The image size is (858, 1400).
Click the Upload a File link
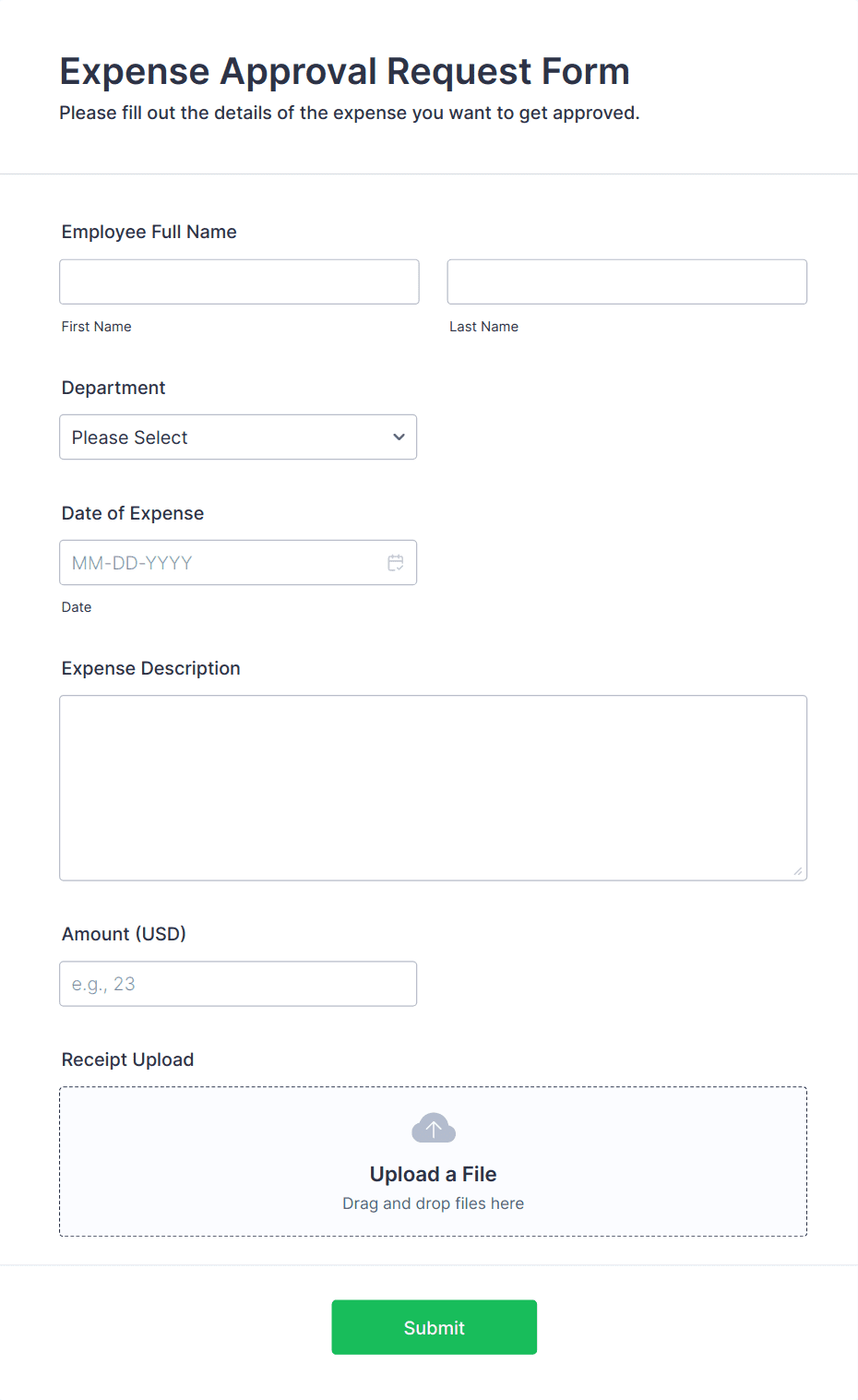433,1174
